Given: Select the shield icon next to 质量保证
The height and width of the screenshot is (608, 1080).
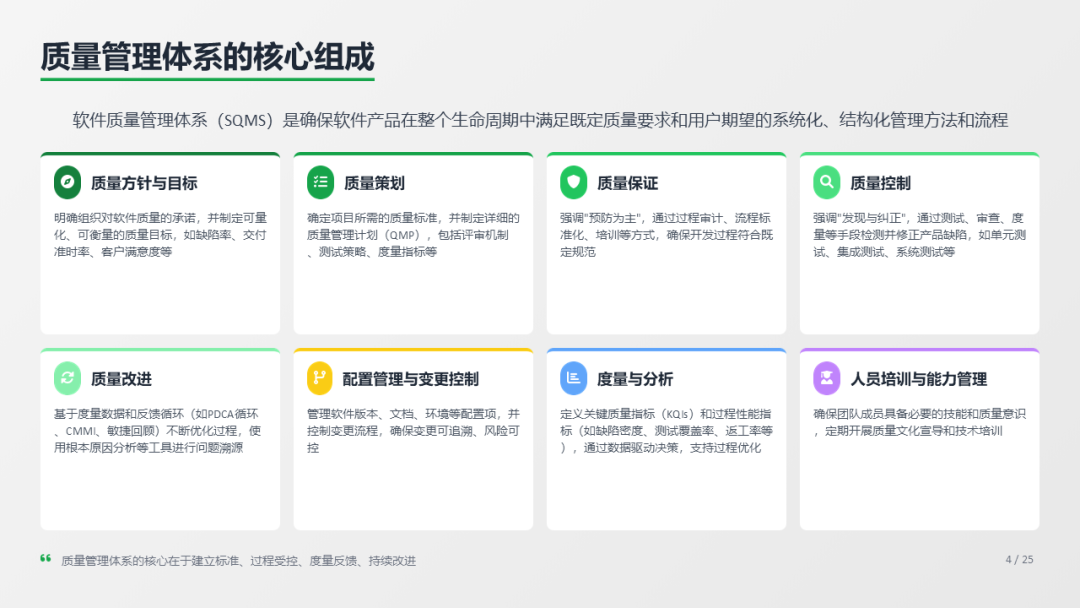Looking at the screenshot, I should click(x=573, y=182).
